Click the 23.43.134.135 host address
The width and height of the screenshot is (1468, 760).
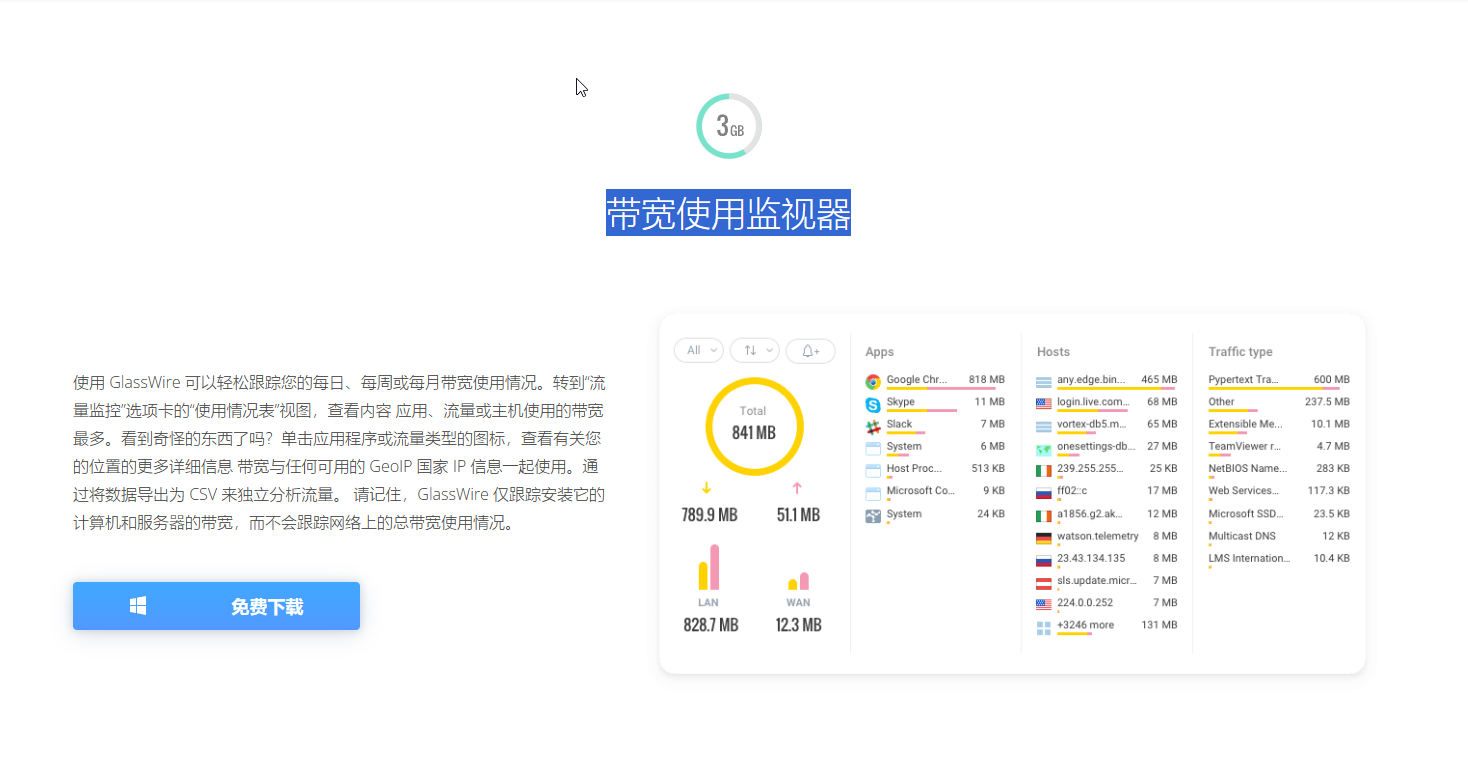coord(1091,558)
